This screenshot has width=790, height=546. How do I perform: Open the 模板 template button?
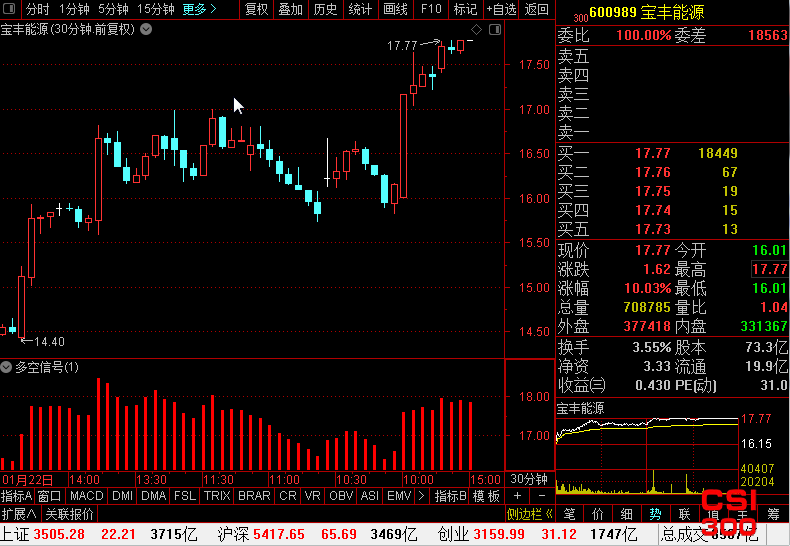click(486, 496)
